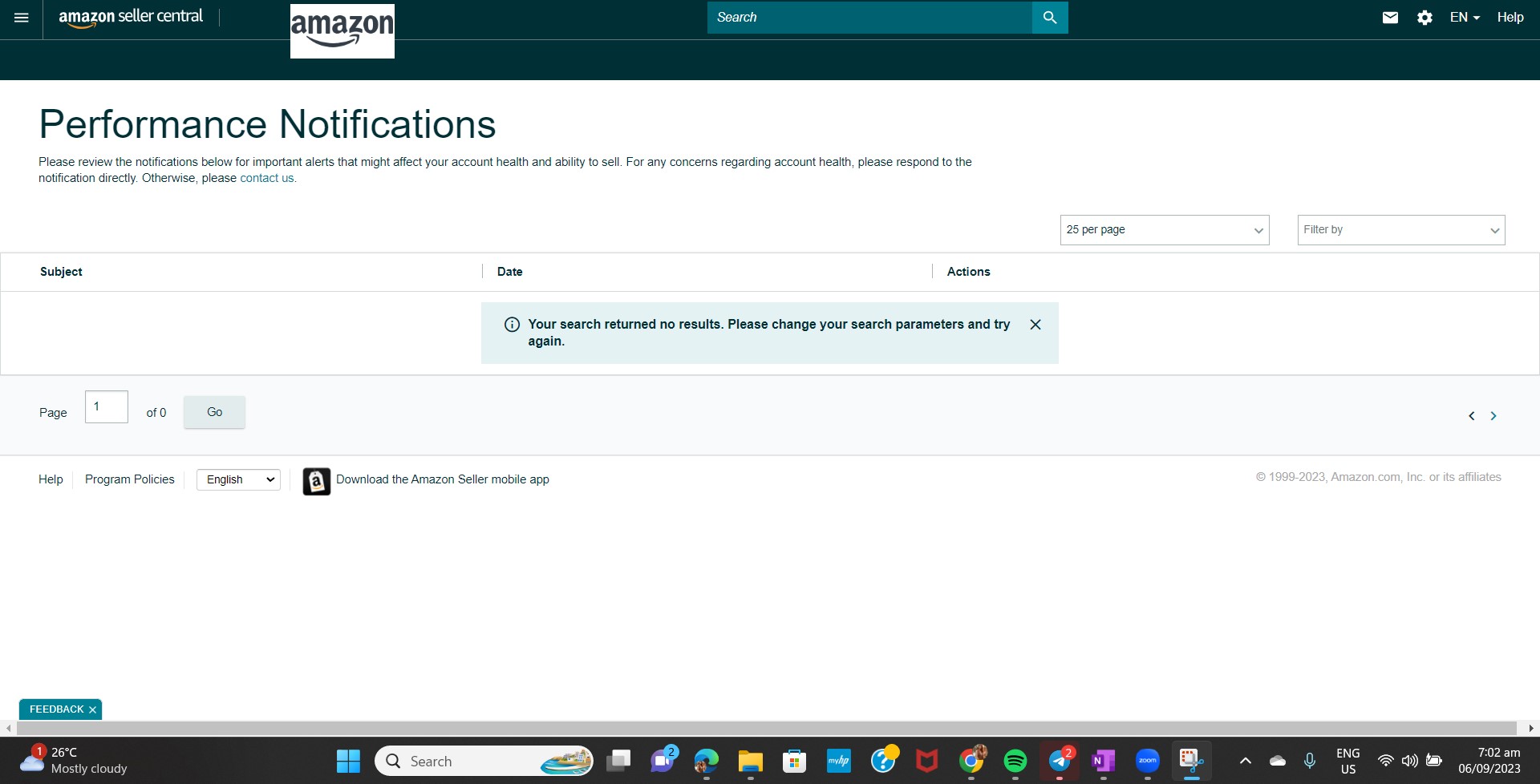Open McAfee from the taskbar
The height and width of the screenshot is (784, 1540).
[x=927, y=761]
